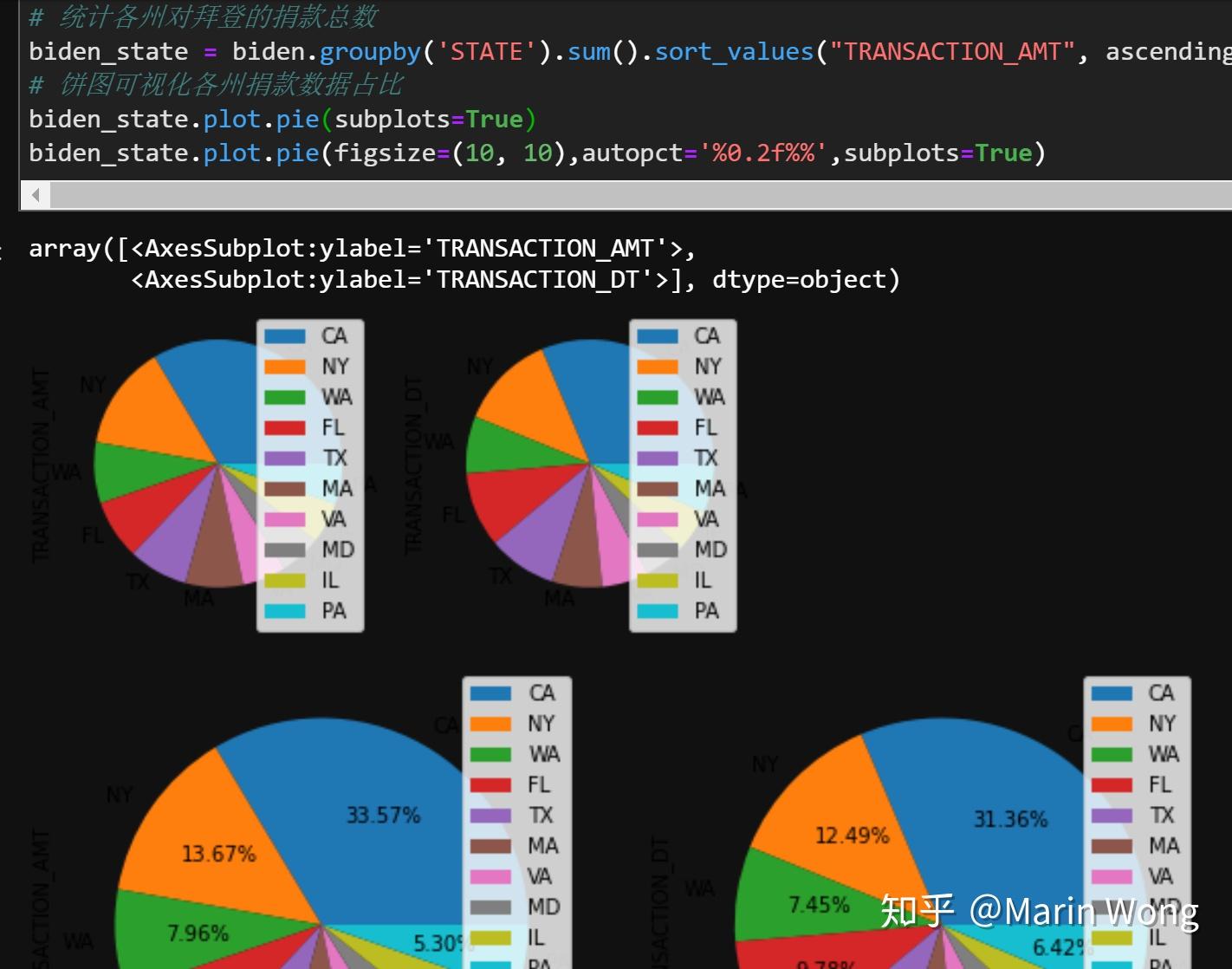Click TX label in small TRANSACTION_DT legend

coord(706,458)
